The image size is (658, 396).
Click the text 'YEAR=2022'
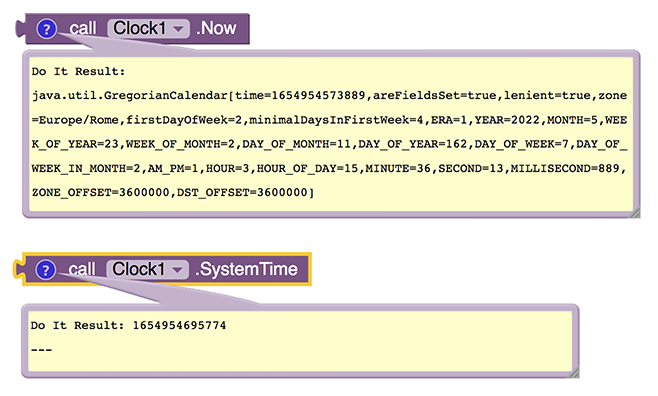507,120
